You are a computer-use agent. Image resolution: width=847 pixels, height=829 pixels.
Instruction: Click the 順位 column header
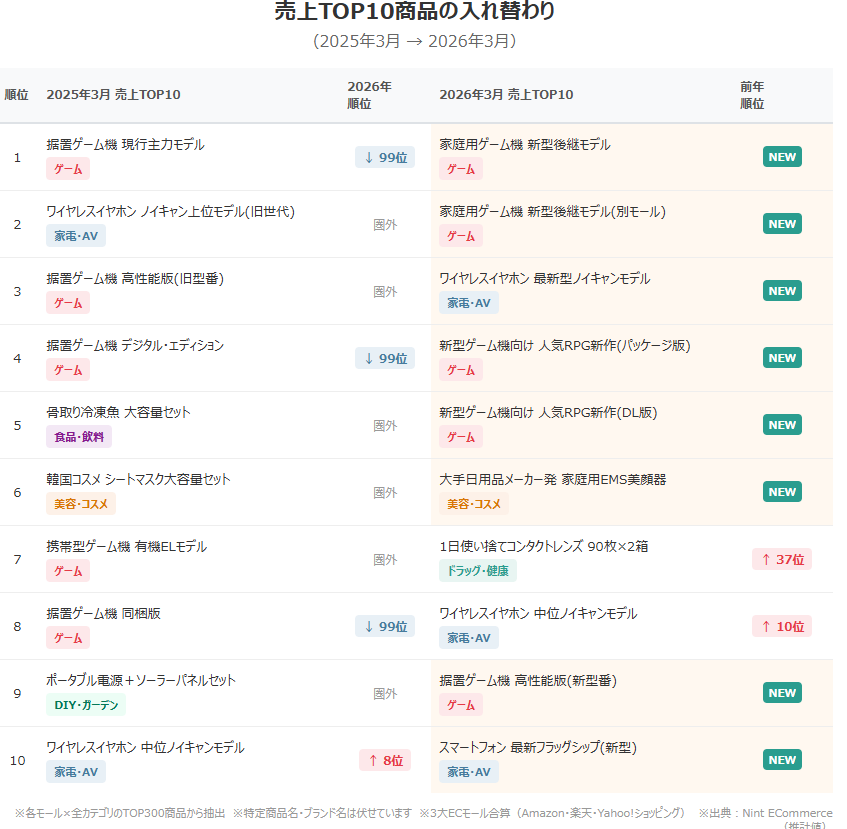coord(17,94)
